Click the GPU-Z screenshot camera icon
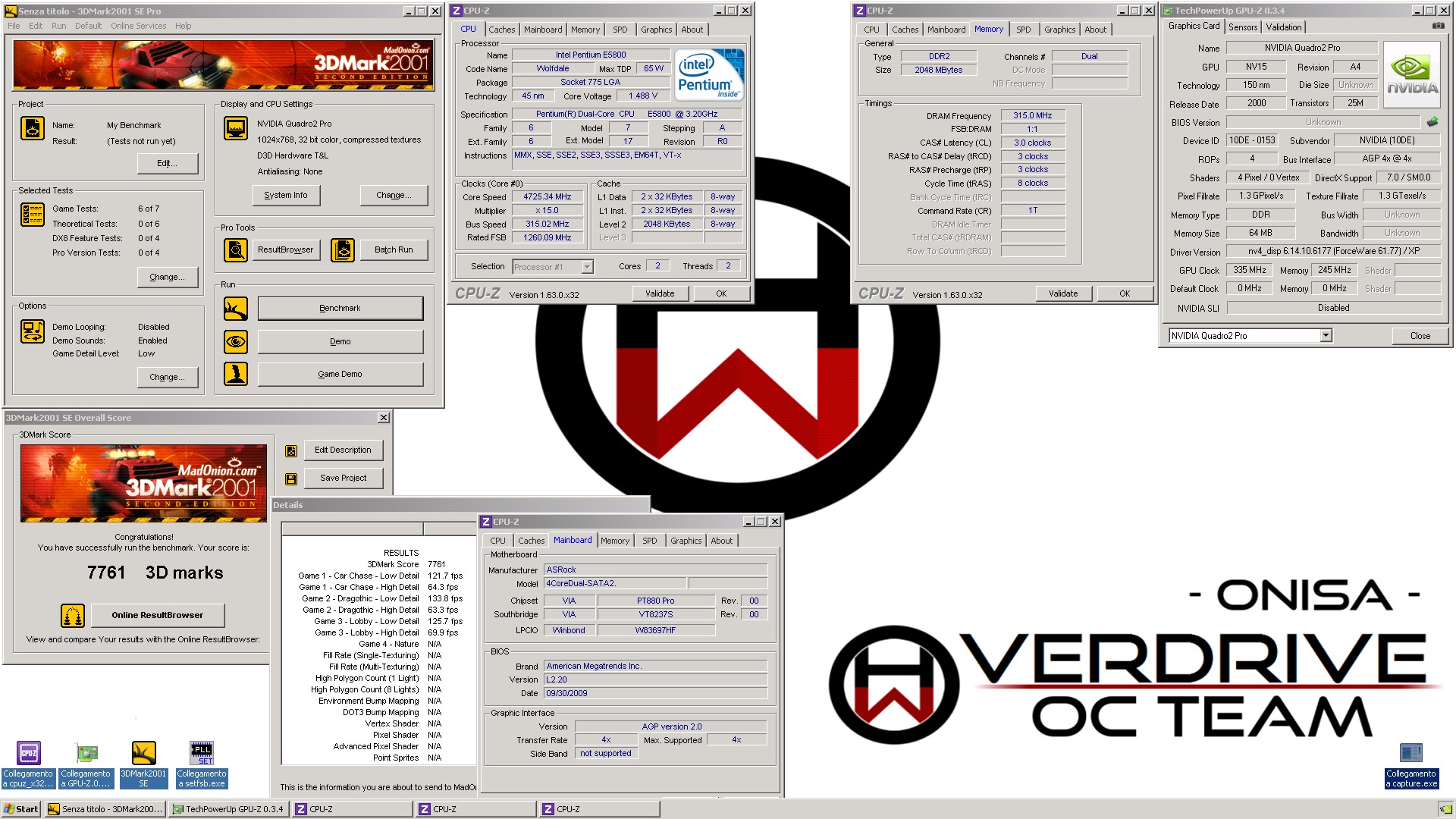Viewport: 1456px width, 819px height. click(x=1438, y=26)
